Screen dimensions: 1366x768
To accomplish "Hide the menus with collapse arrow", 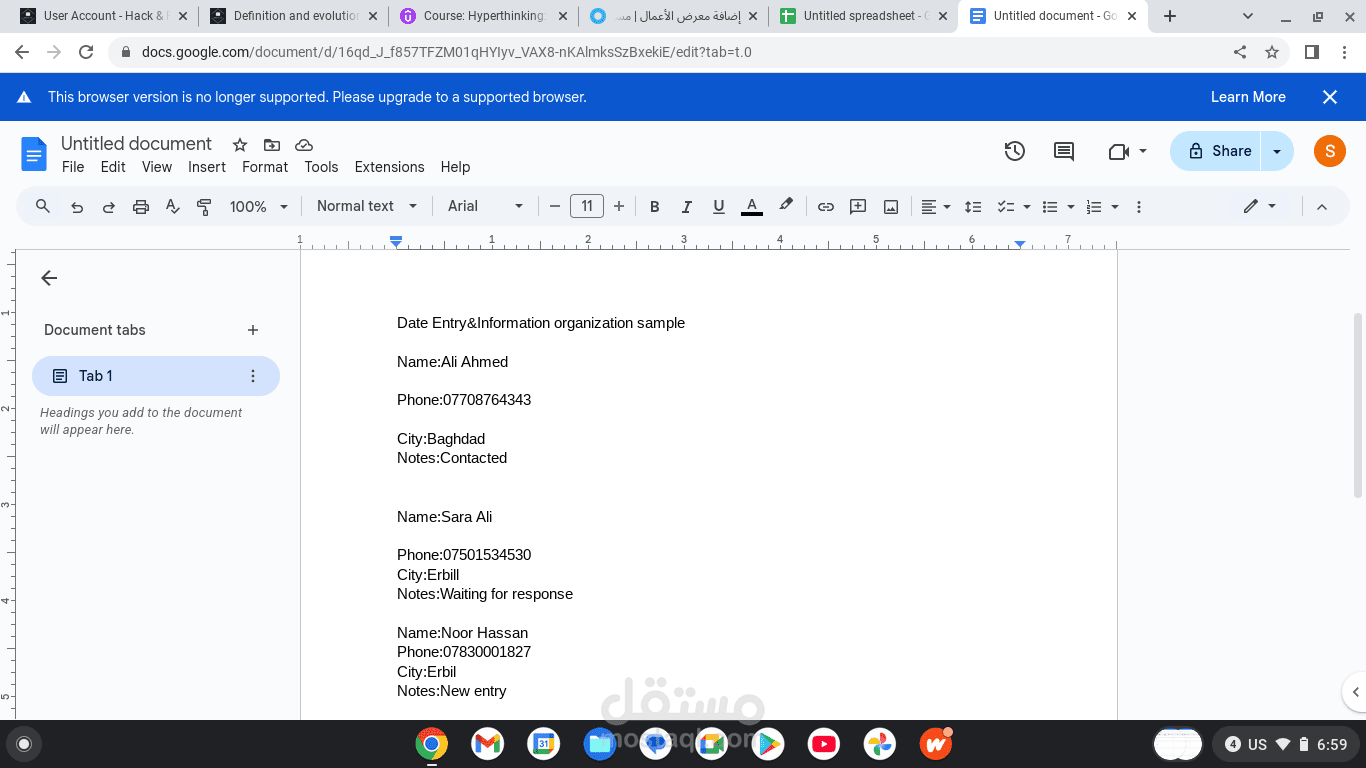I will pos(1321,207).
